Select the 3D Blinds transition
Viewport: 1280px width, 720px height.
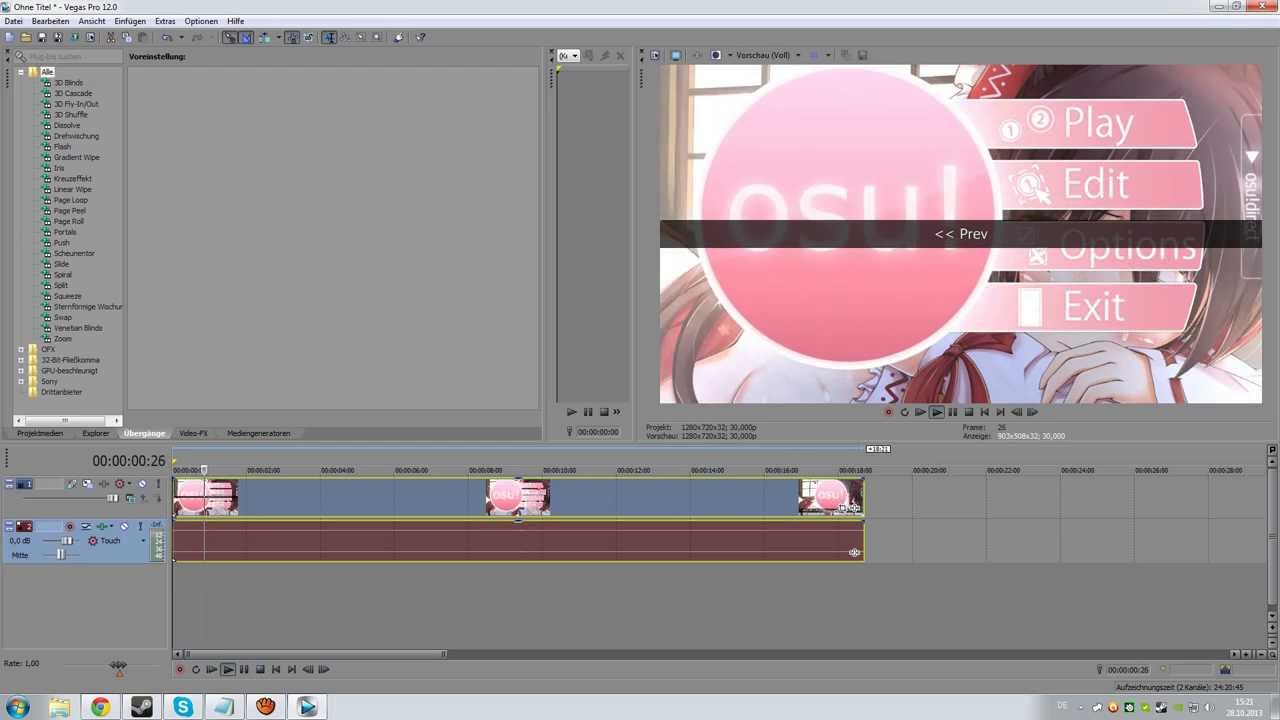tap(68, 82)
